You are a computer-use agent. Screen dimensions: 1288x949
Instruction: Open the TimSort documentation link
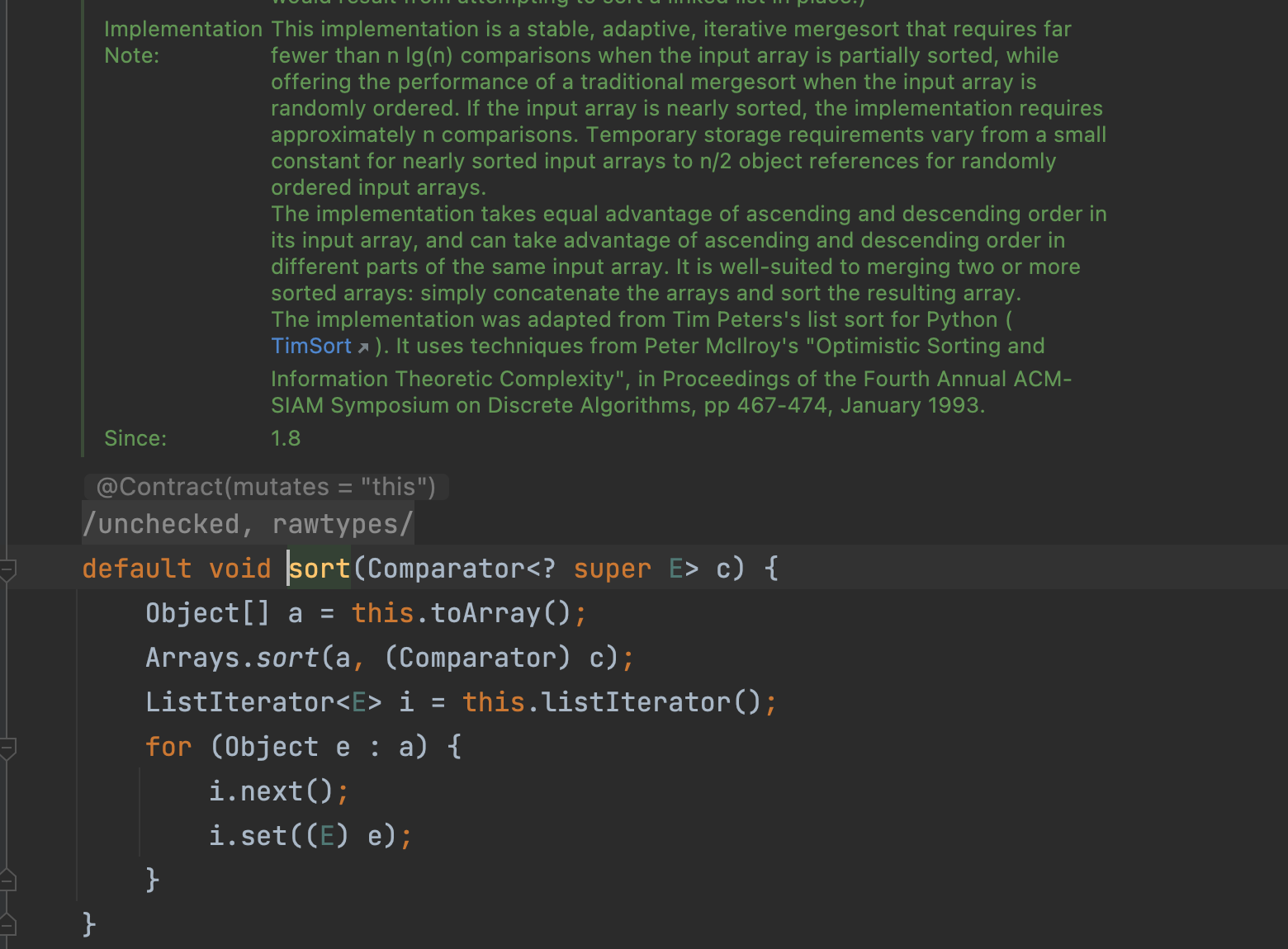point(311,346)
